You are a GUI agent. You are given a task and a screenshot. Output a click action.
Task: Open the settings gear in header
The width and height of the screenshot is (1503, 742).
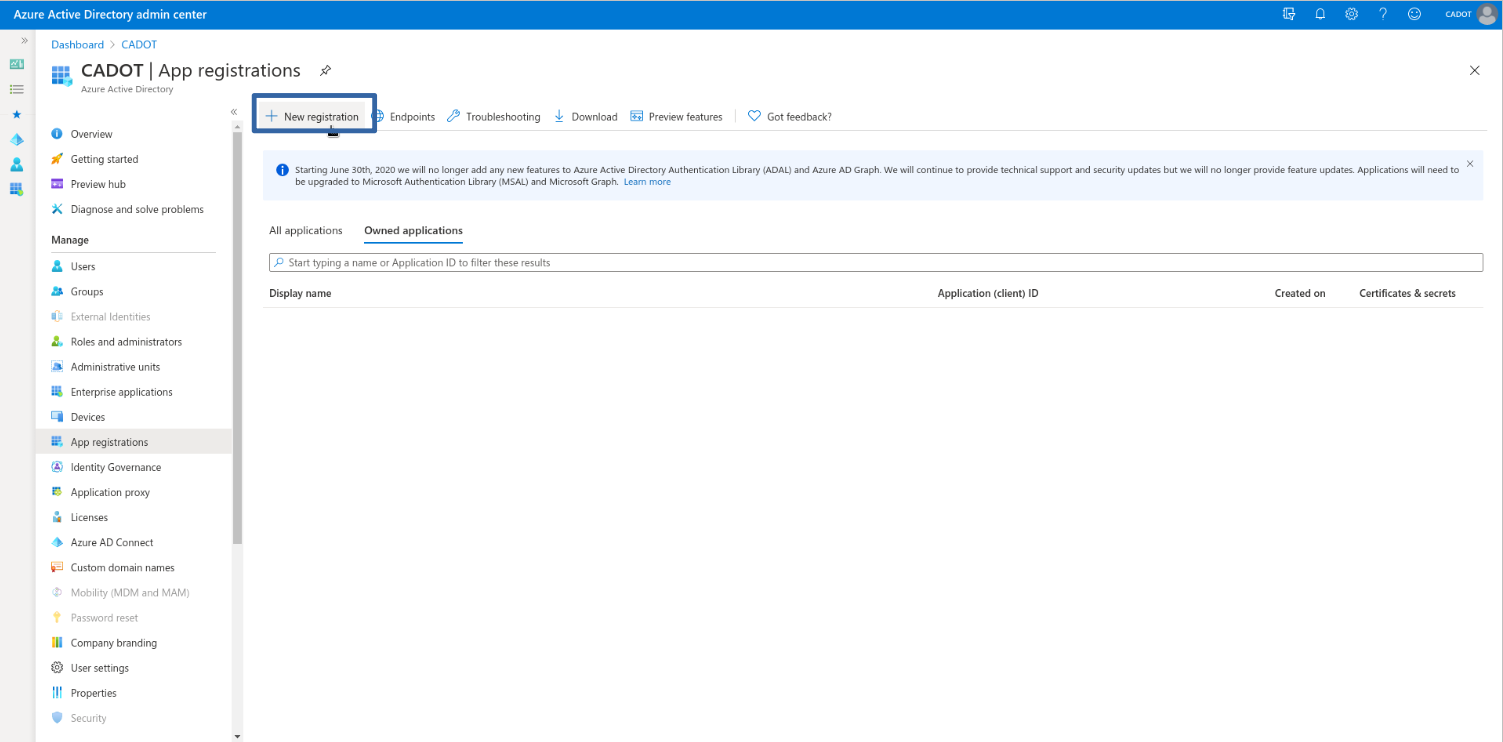point(1351,14)
